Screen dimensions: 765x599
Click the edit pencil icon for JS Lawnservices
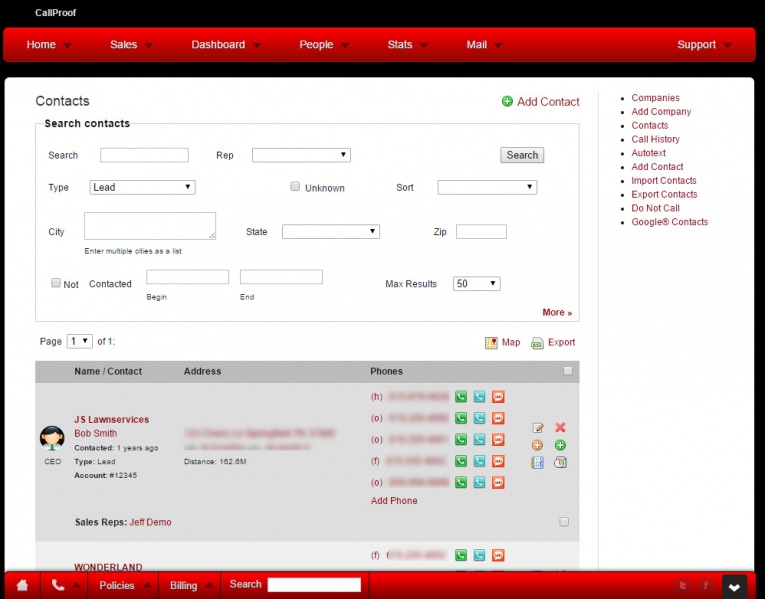538,427
